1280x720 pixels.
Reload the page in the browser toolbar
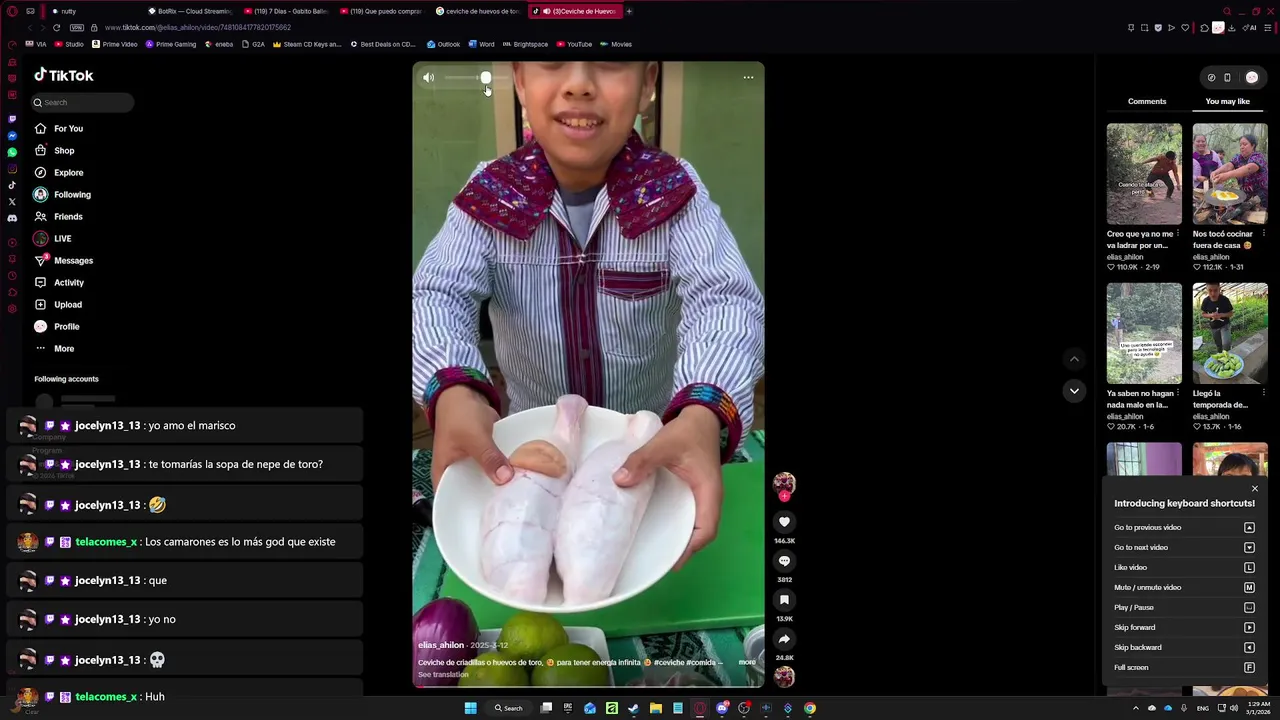click(56, 28)
